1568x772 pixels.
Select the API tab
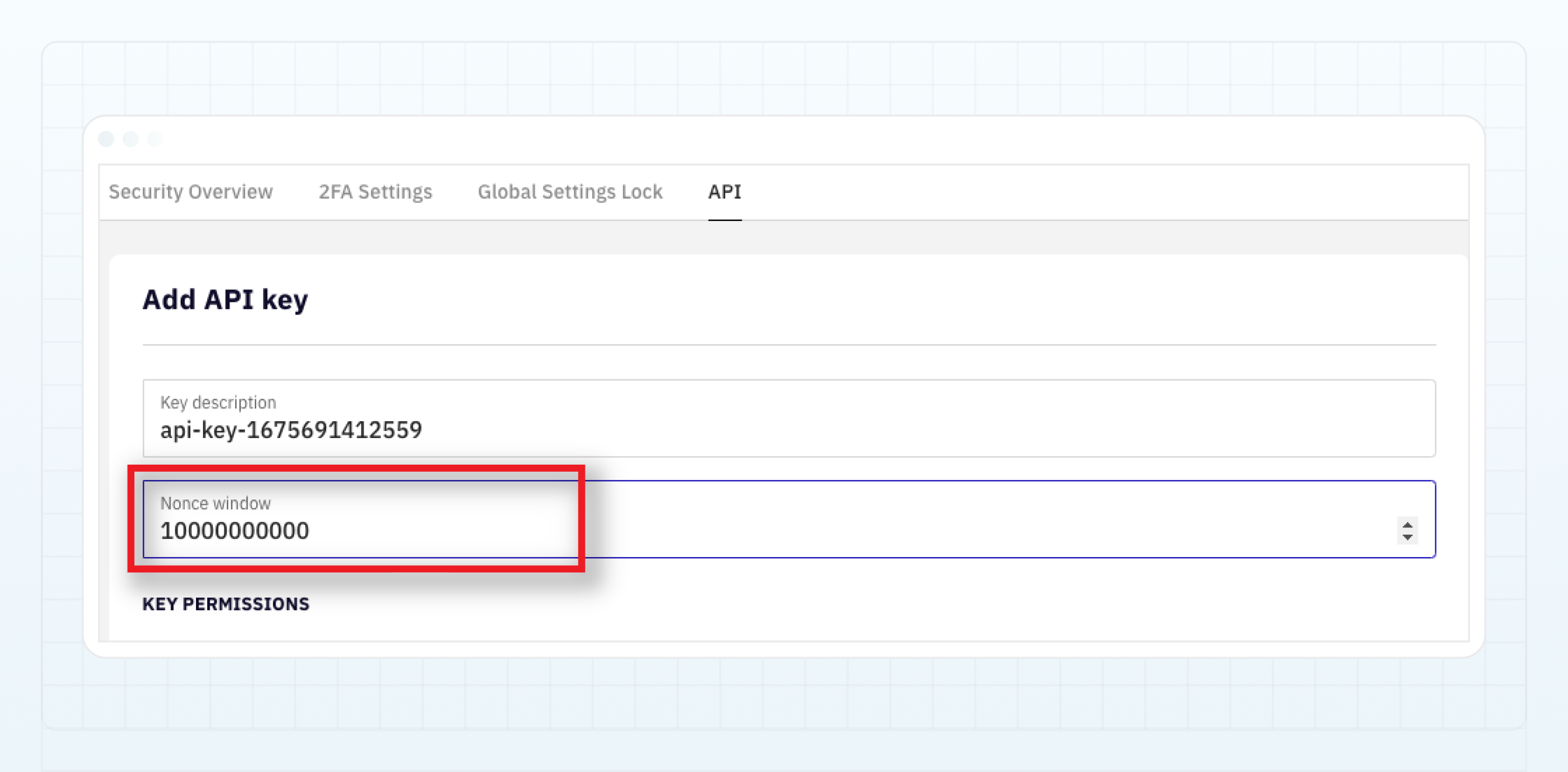coord(724,192)
